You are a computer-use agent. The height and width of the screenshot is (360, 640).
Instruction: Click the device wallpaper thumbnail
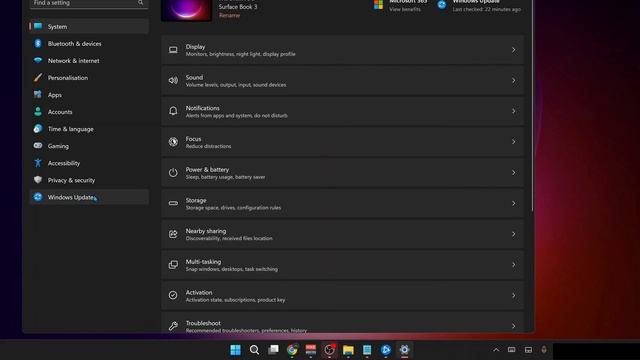[187, 10]
